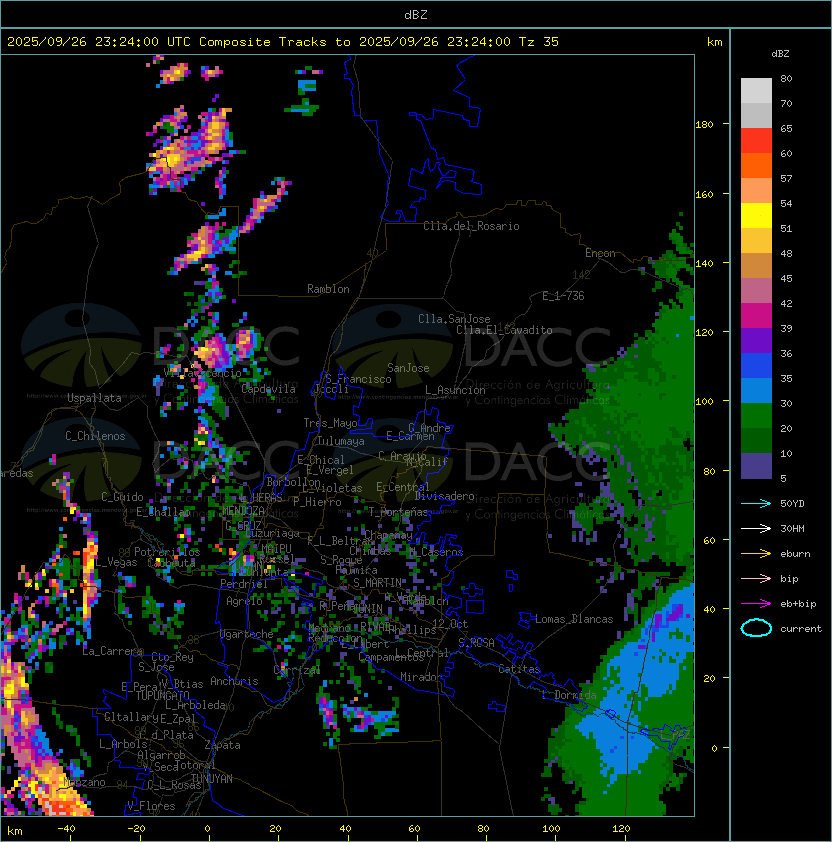The width and height of the screenshot is (832, 842).
Task: Click the pink bip track arrow
Action: [x=756, y=579]
